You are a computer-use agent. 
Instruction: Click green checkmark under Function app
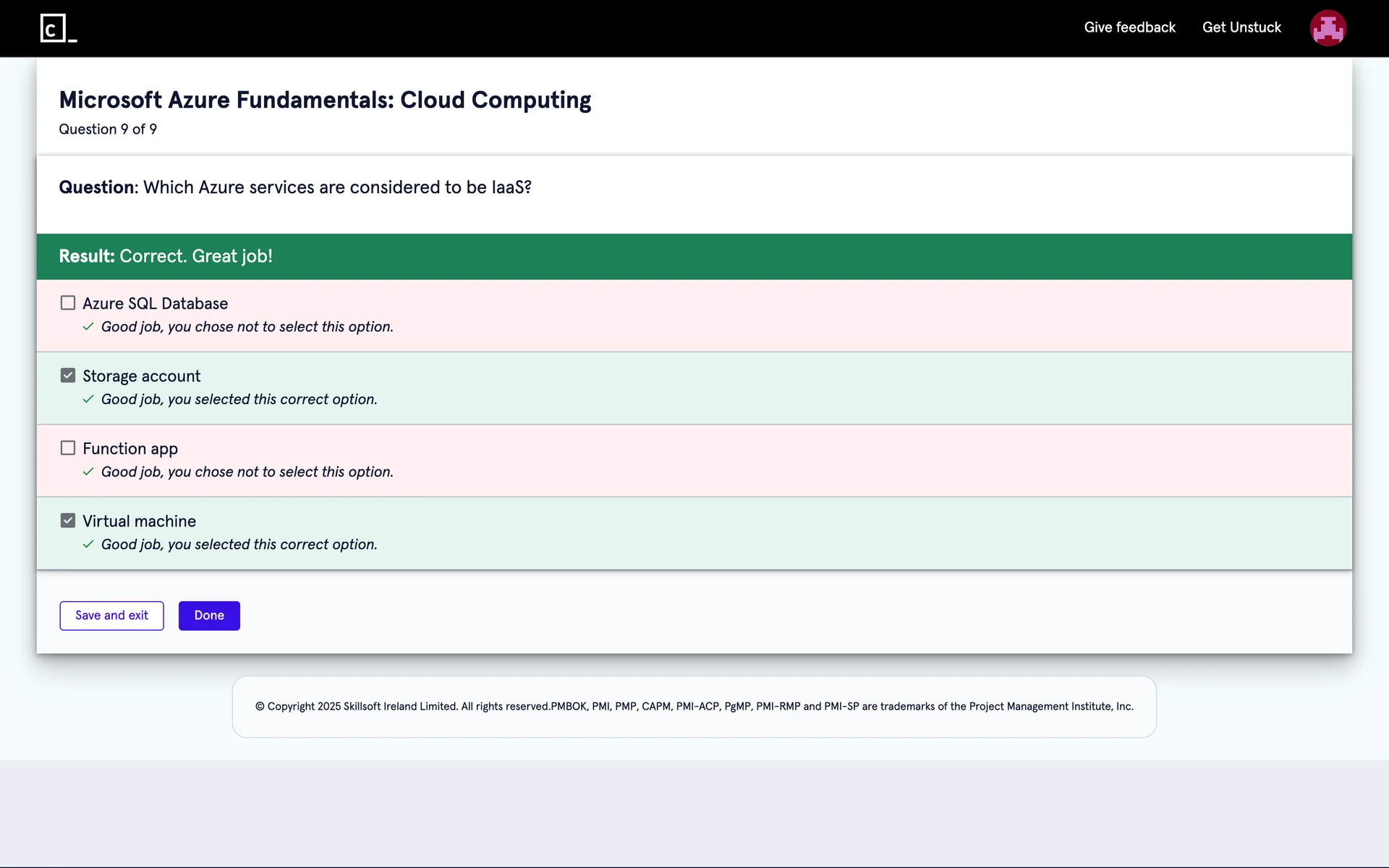pyautogui.click(x=88, y=472)
